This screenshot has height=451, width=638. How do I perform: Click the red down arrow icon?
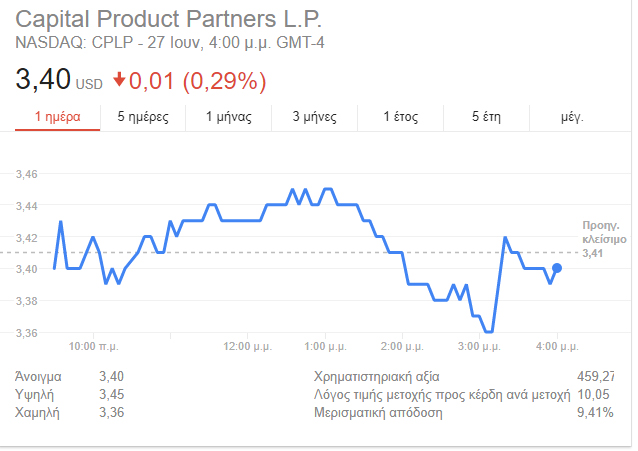pyautogui.click(x=119, y=78)
